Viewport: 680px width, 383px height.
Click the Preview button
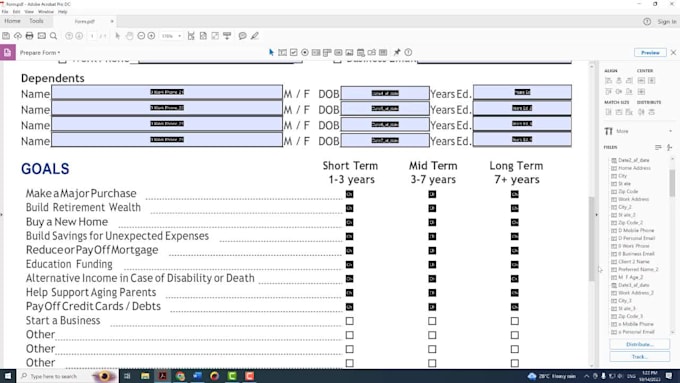click(650, 52)
